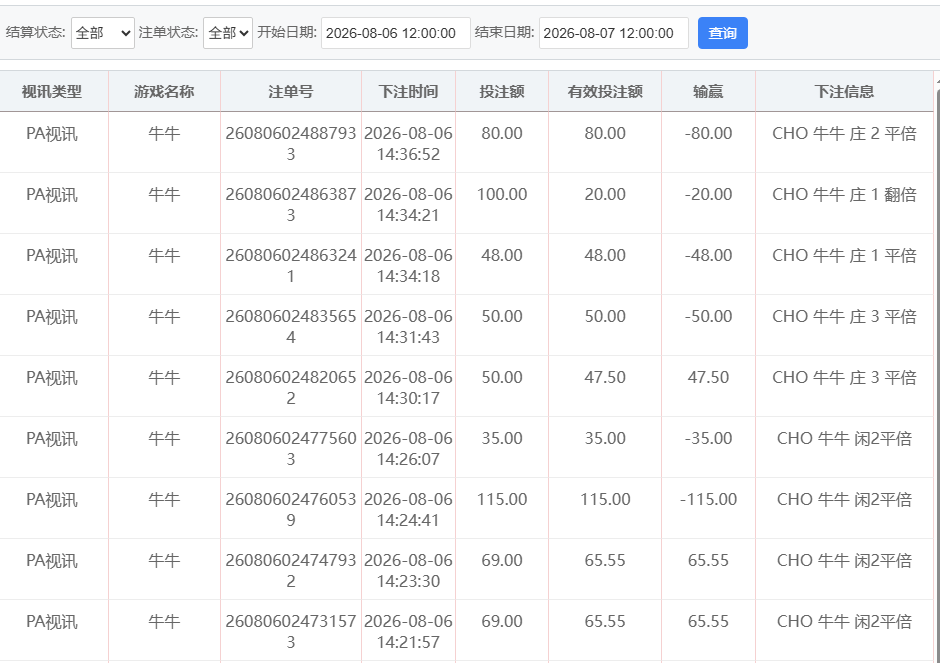
Task: Click the 注单号 column header
Action: point(291,92)
